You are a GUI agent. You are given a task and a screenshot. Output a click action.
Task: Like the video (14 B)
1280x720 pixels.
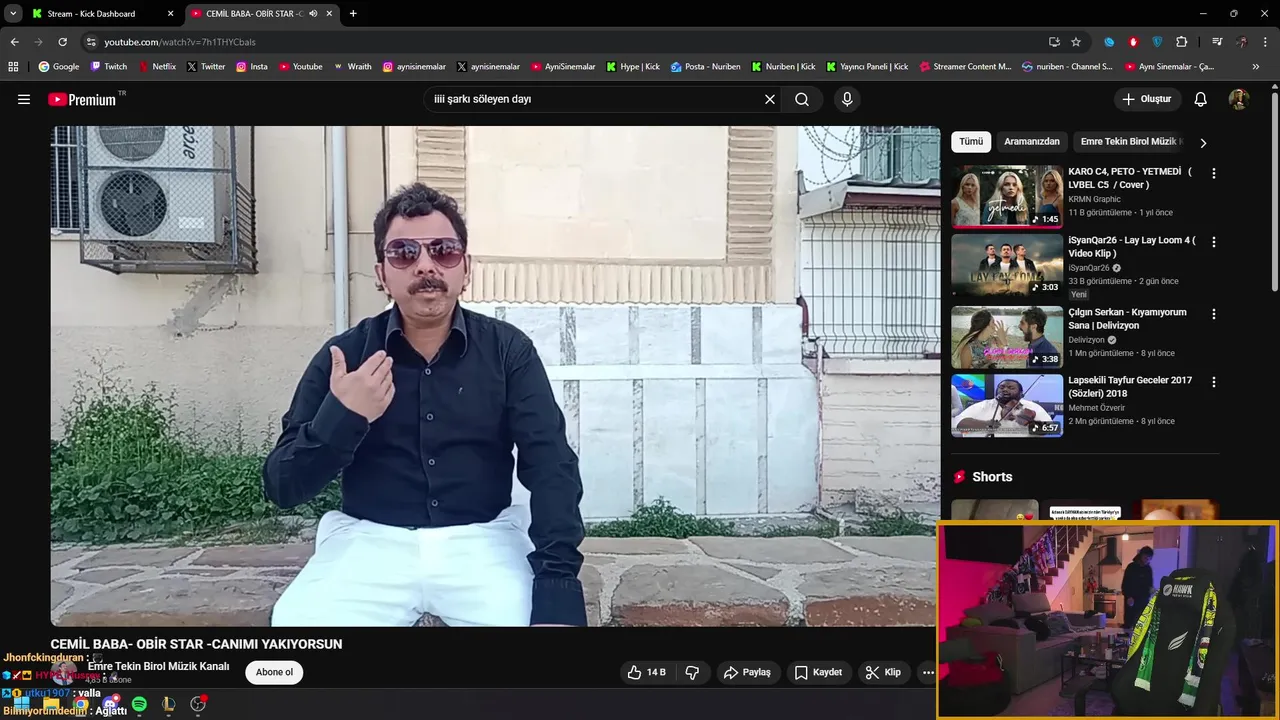[646, 672]
